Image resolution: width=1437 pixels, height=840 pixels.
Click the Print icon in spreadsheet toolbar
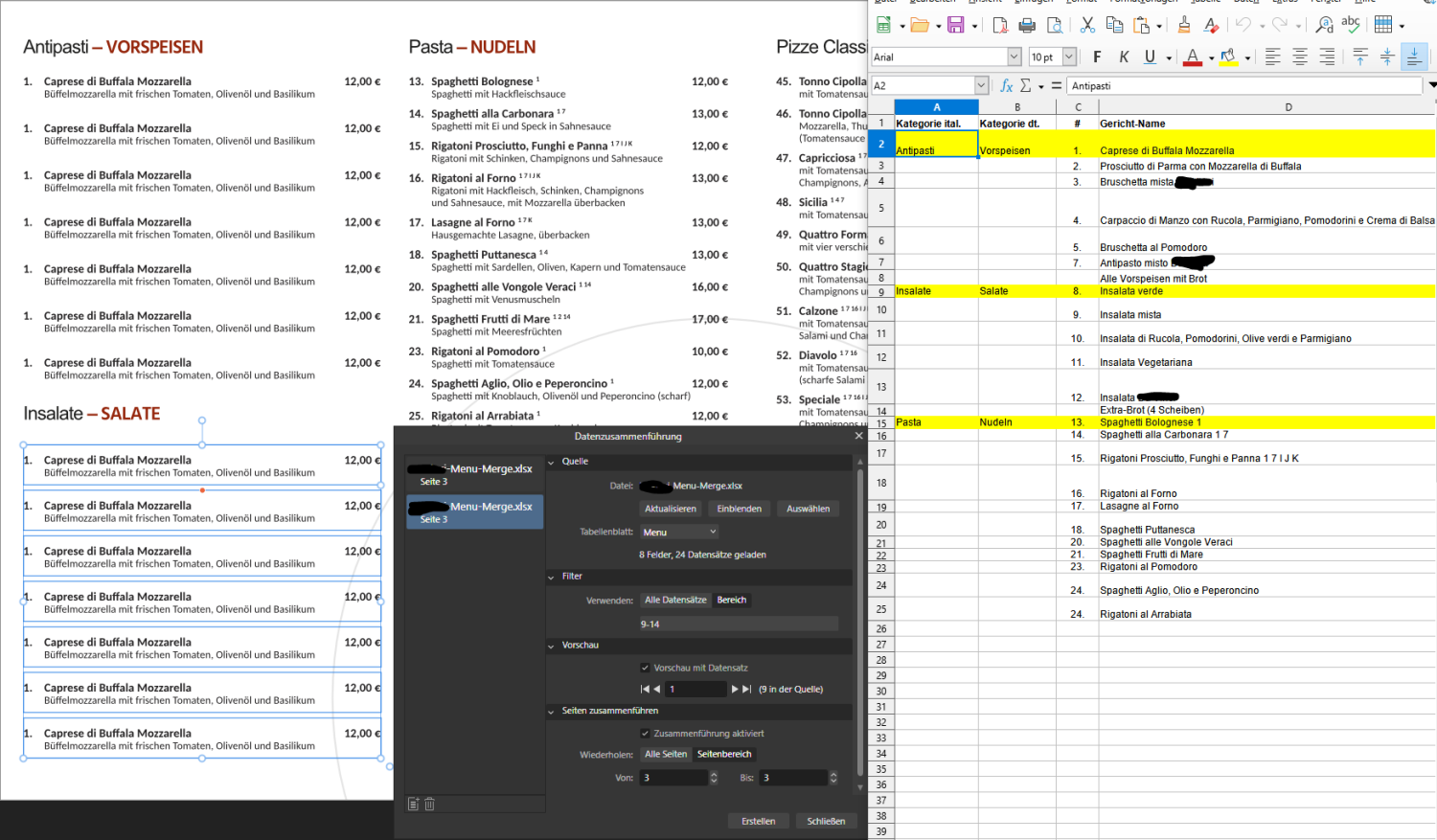(x=1027, y=25)
